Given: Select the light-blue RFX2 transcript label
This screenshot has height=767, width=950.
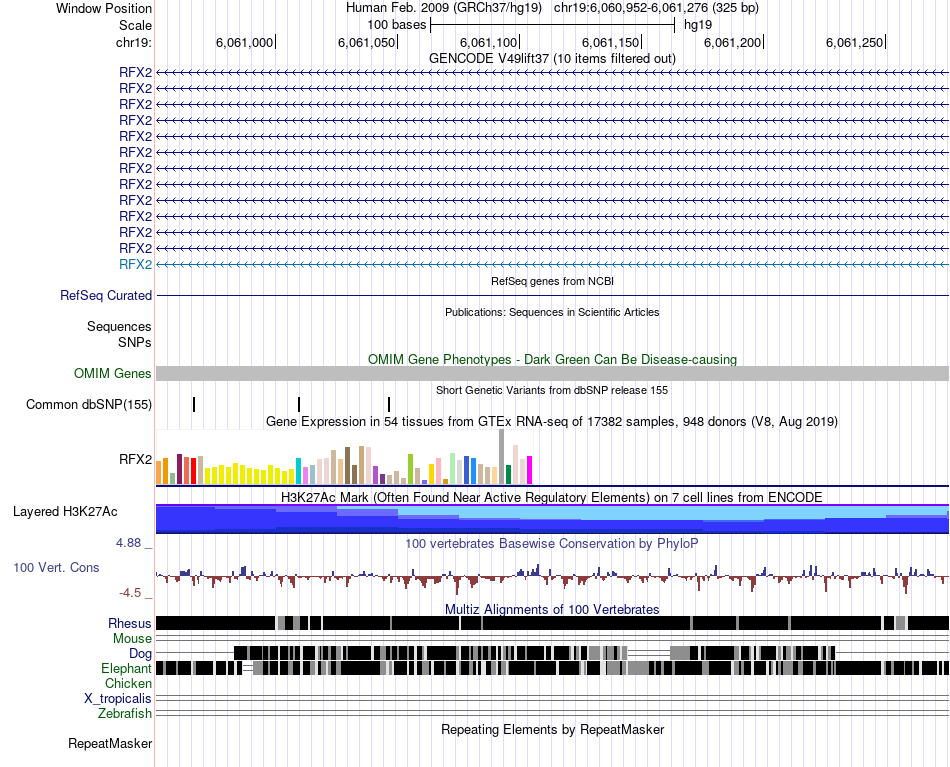Looking at the screenshot, I should [x=135, y=264].
